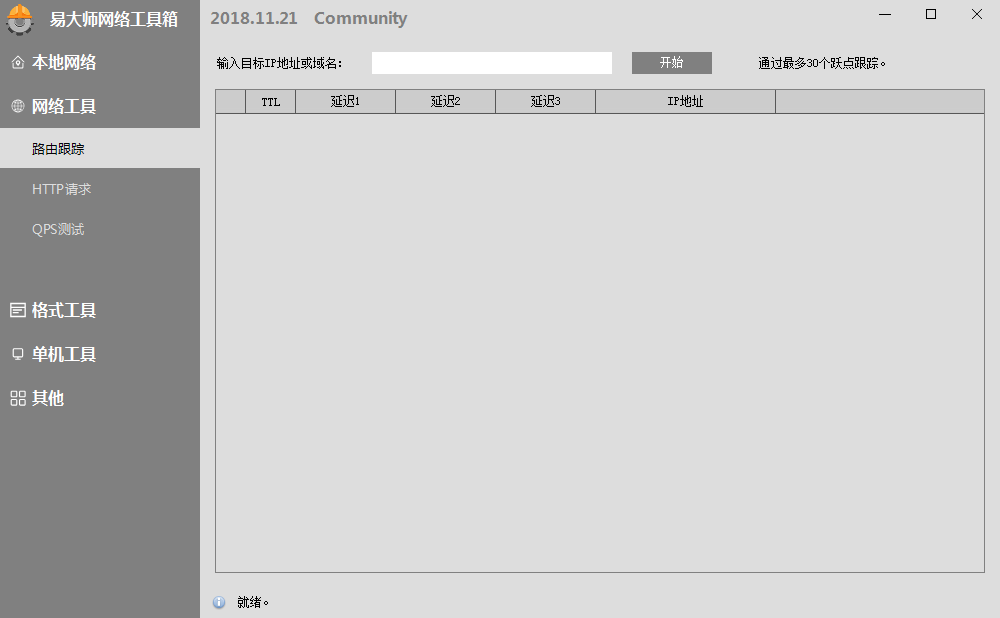Click the 就绪 status text
This screenshot has width=1000, height=618.
[x=253, y=602]
